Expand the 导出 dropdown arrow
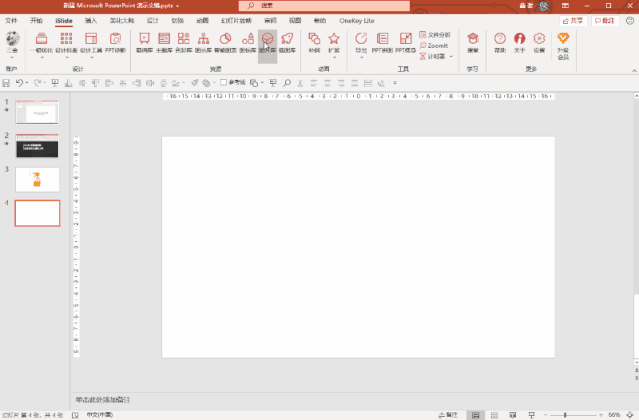 (x=361, y=58)
